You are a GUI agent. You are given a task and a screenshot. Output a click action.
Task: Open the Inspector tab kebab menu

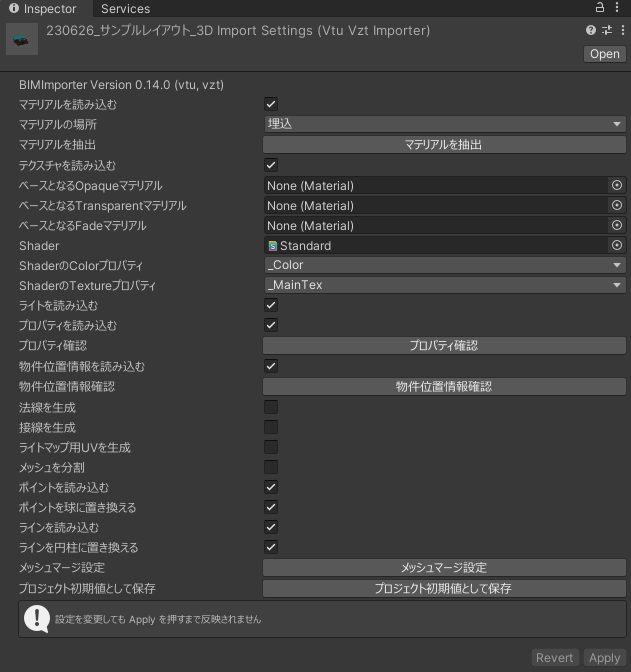(x=617, y=7)
